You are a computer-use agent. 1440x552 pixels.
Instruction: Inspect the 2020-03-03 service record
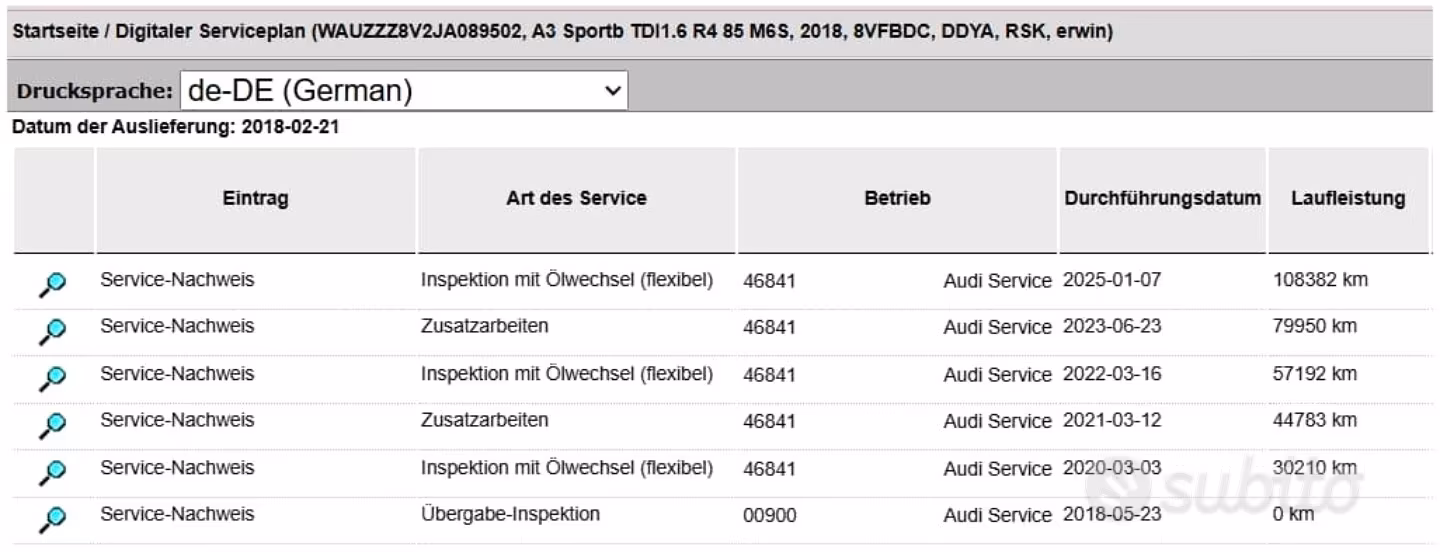(x=52, y=471)
